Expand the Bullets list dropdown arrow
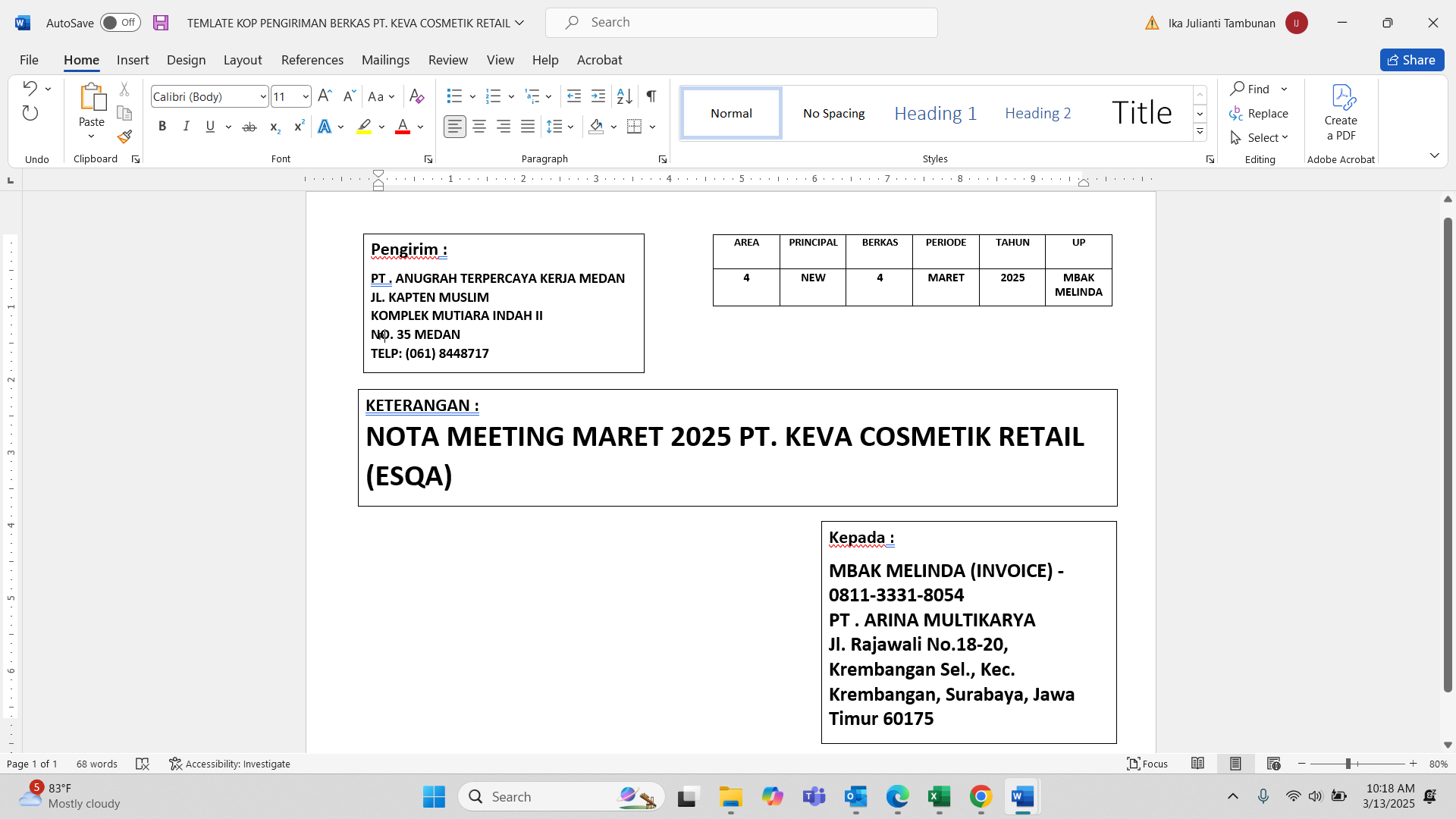Image resolution: width=1456 pixels, height=819 pixels. [472, 97]
